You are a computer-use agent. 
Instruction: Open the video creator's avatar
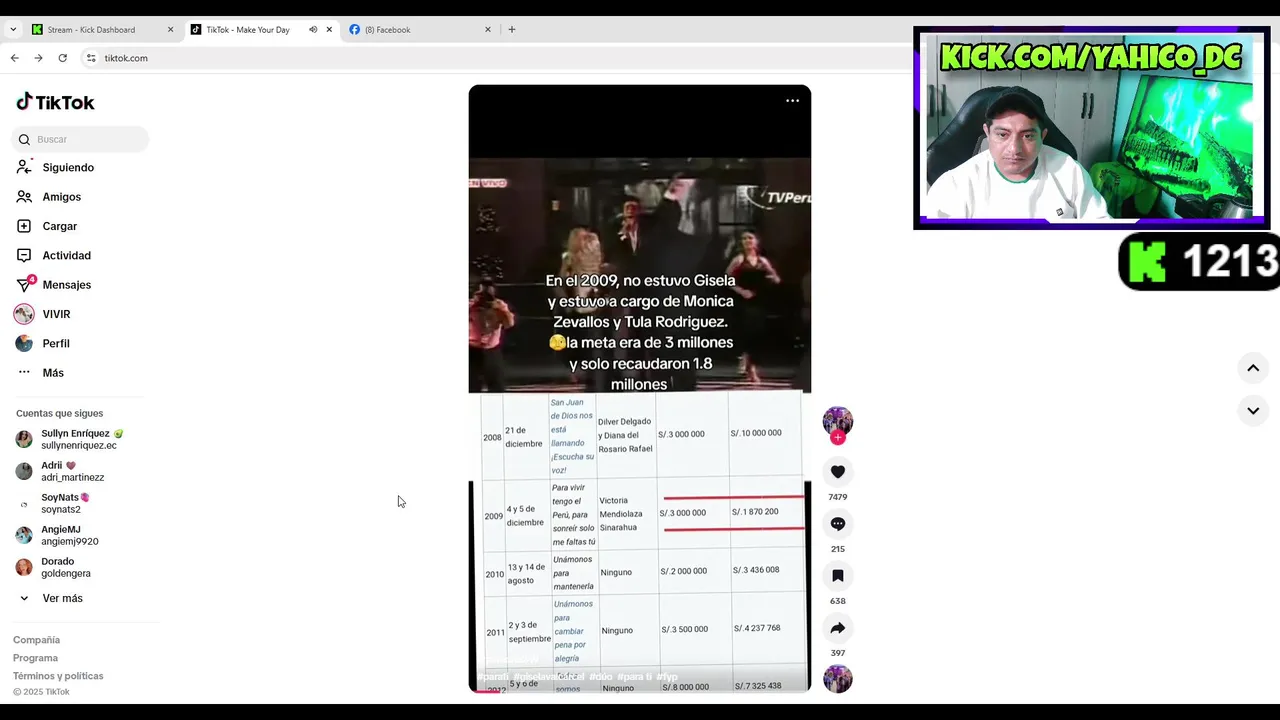pyautogui.click(x=838, y=421)
